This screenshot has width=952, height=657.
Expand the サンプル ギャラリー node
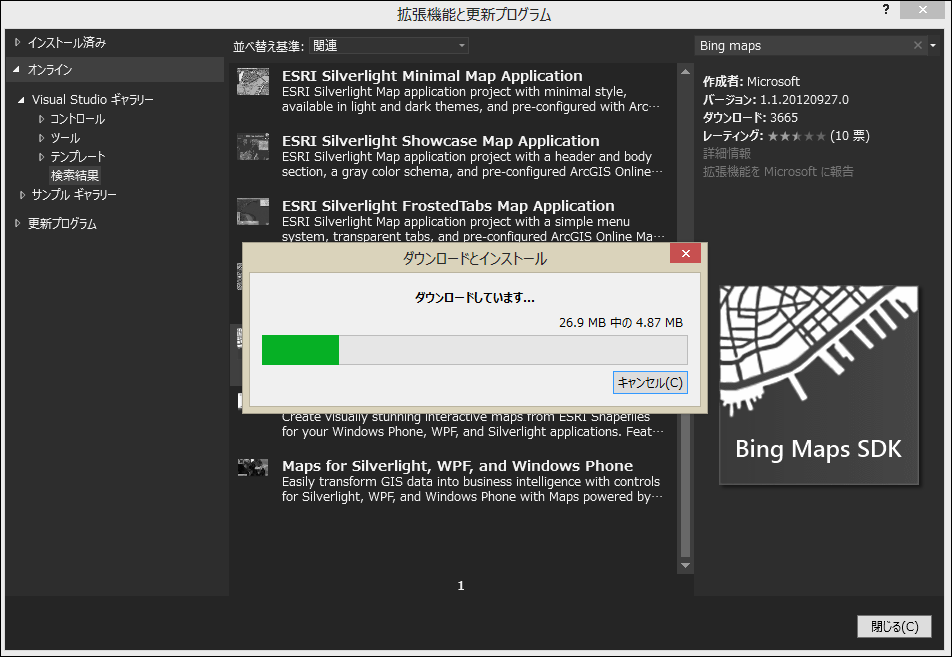[22, 195]
